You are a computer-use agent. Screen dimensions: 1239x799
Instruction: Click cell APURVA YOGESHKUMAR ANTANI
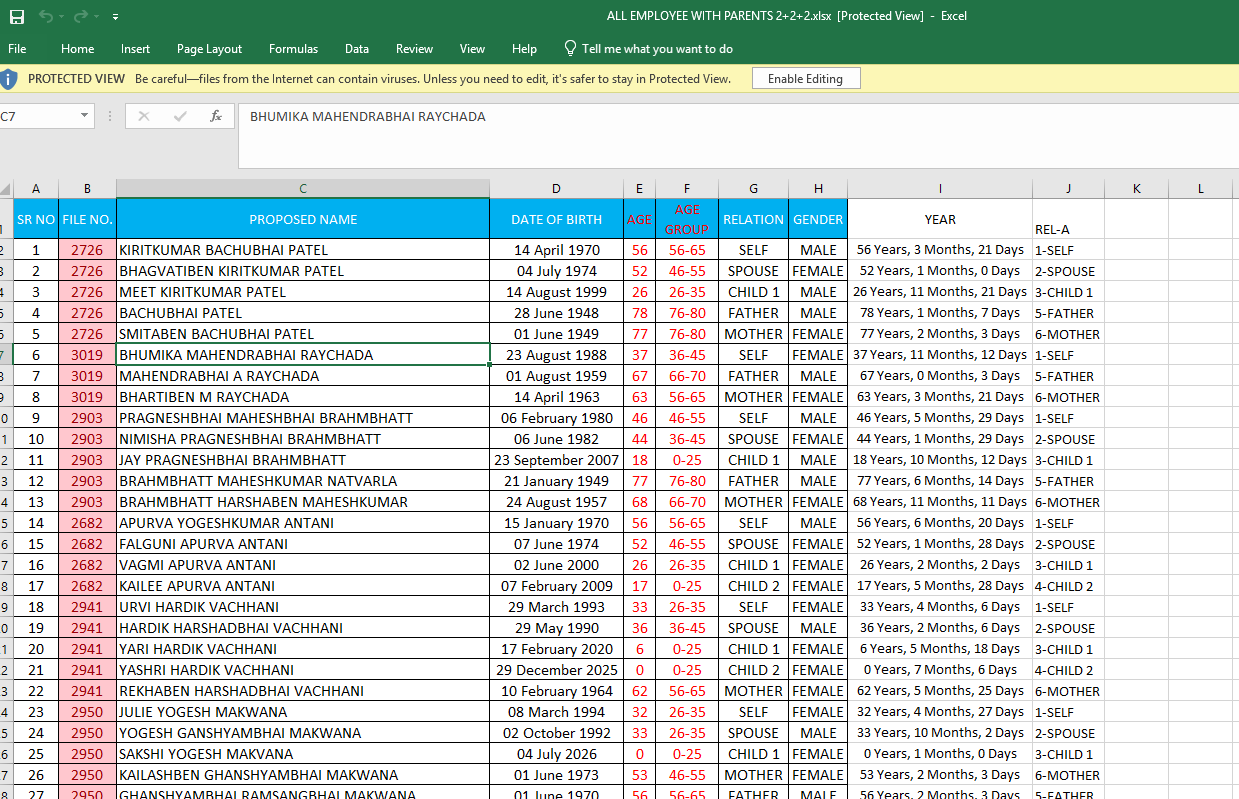pos(303,523)
